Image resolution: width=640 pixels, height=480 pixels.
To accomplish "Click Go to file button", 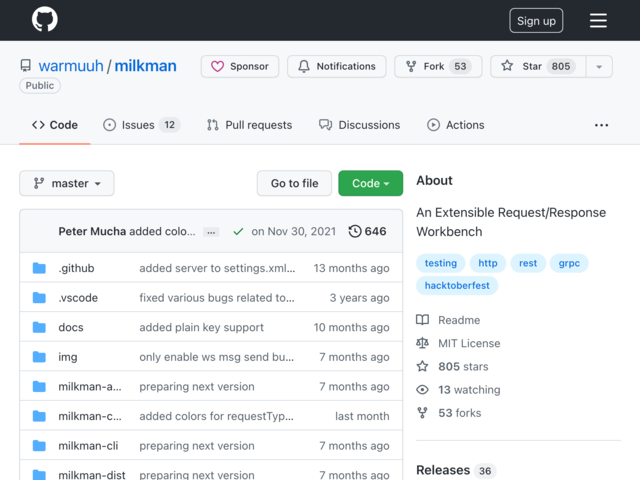I will click(294, 183).
